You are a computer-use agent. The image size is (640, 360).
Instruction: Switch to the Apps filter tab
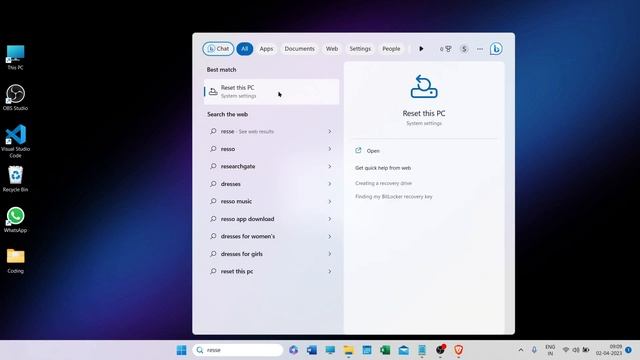pos(266,49)
